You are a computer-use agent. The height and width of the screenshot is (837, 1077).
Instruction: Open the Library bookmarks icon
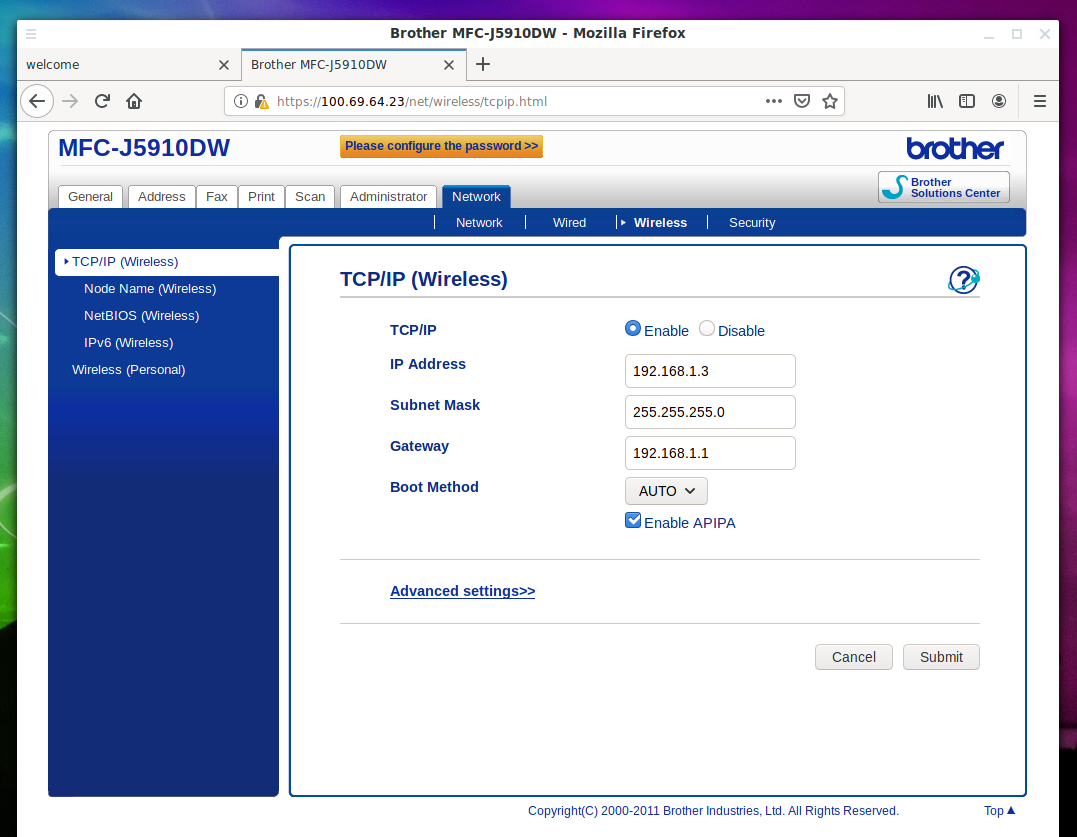[935, 101]
